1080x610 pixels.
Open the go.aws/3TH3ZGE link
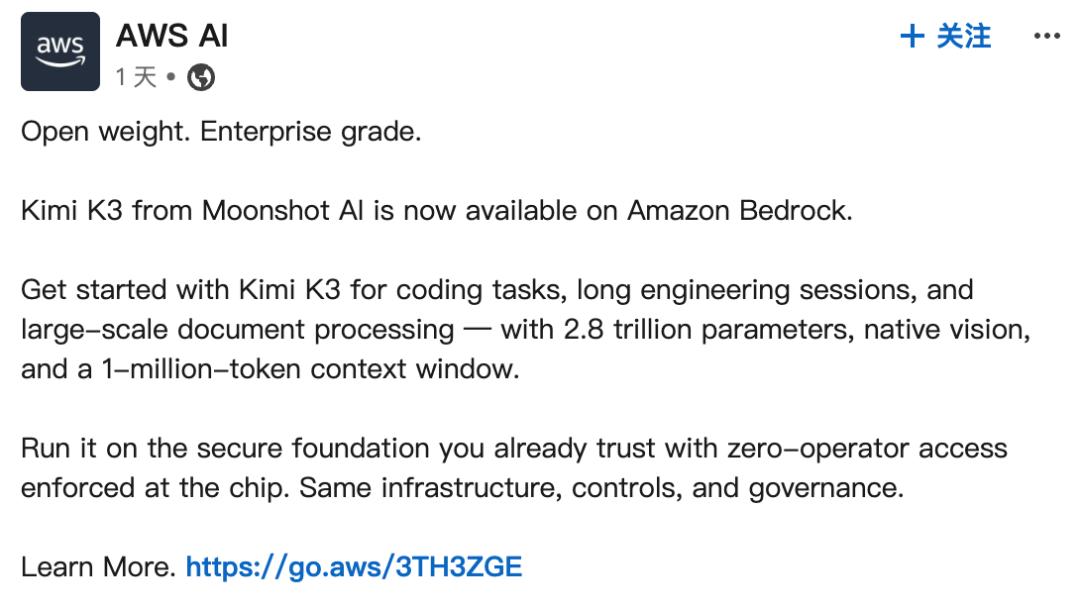click(354, 567)
